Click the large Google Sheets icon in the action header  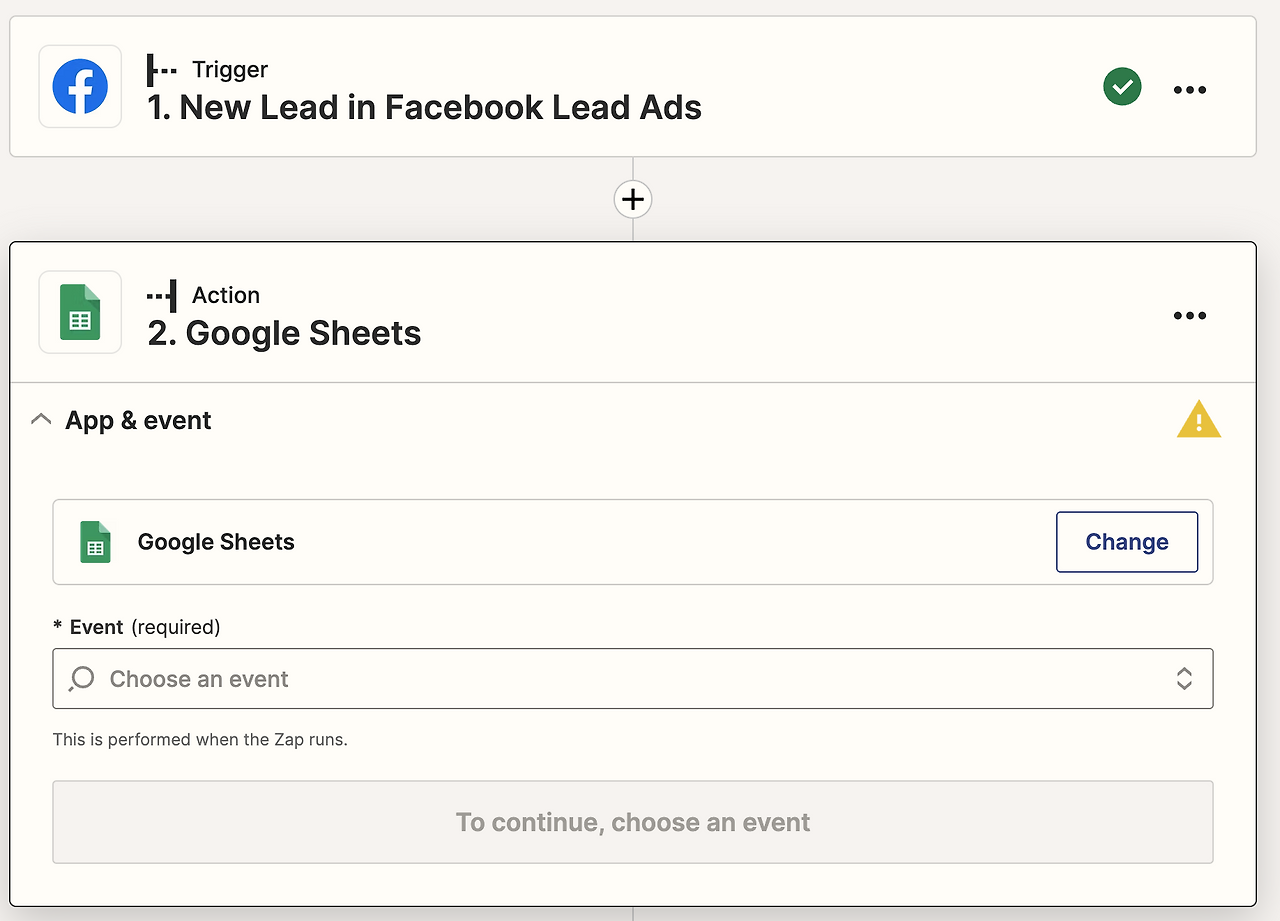click(x=80, y=312)
